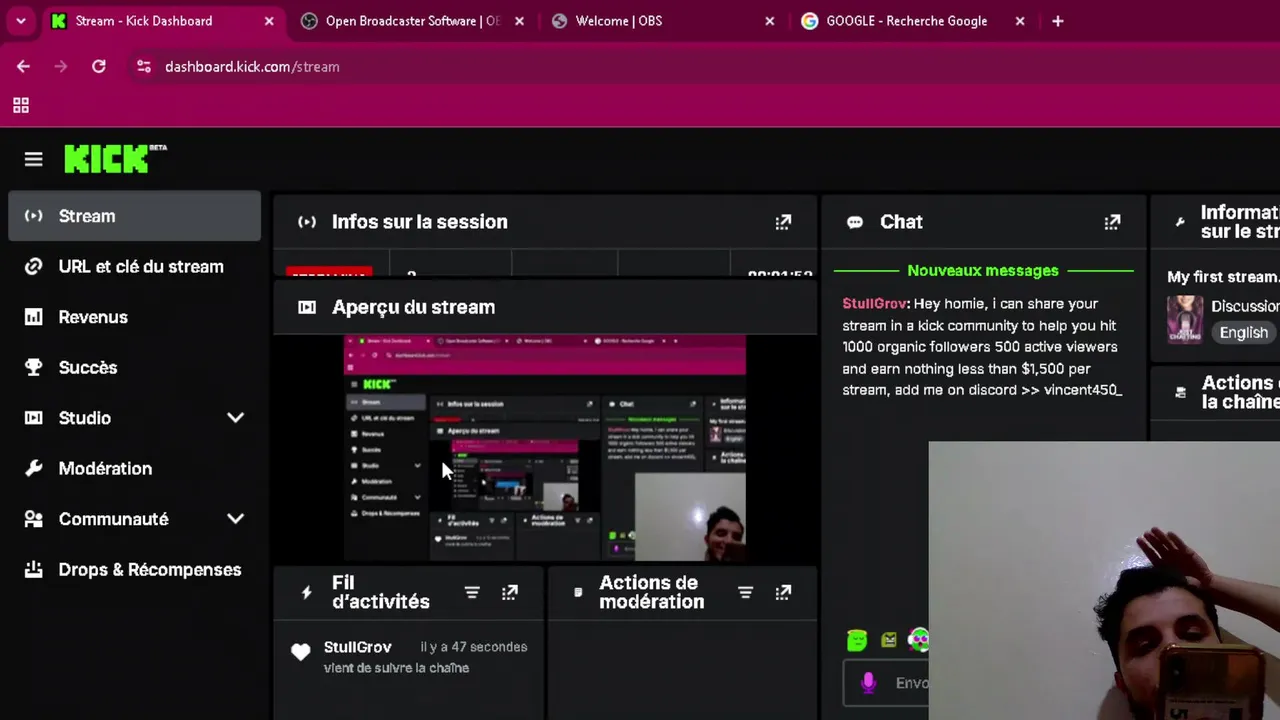This screenshot has width=1280, height=720.
Task: Click StullGrov name in activity feed
Action: pos(357,647)
